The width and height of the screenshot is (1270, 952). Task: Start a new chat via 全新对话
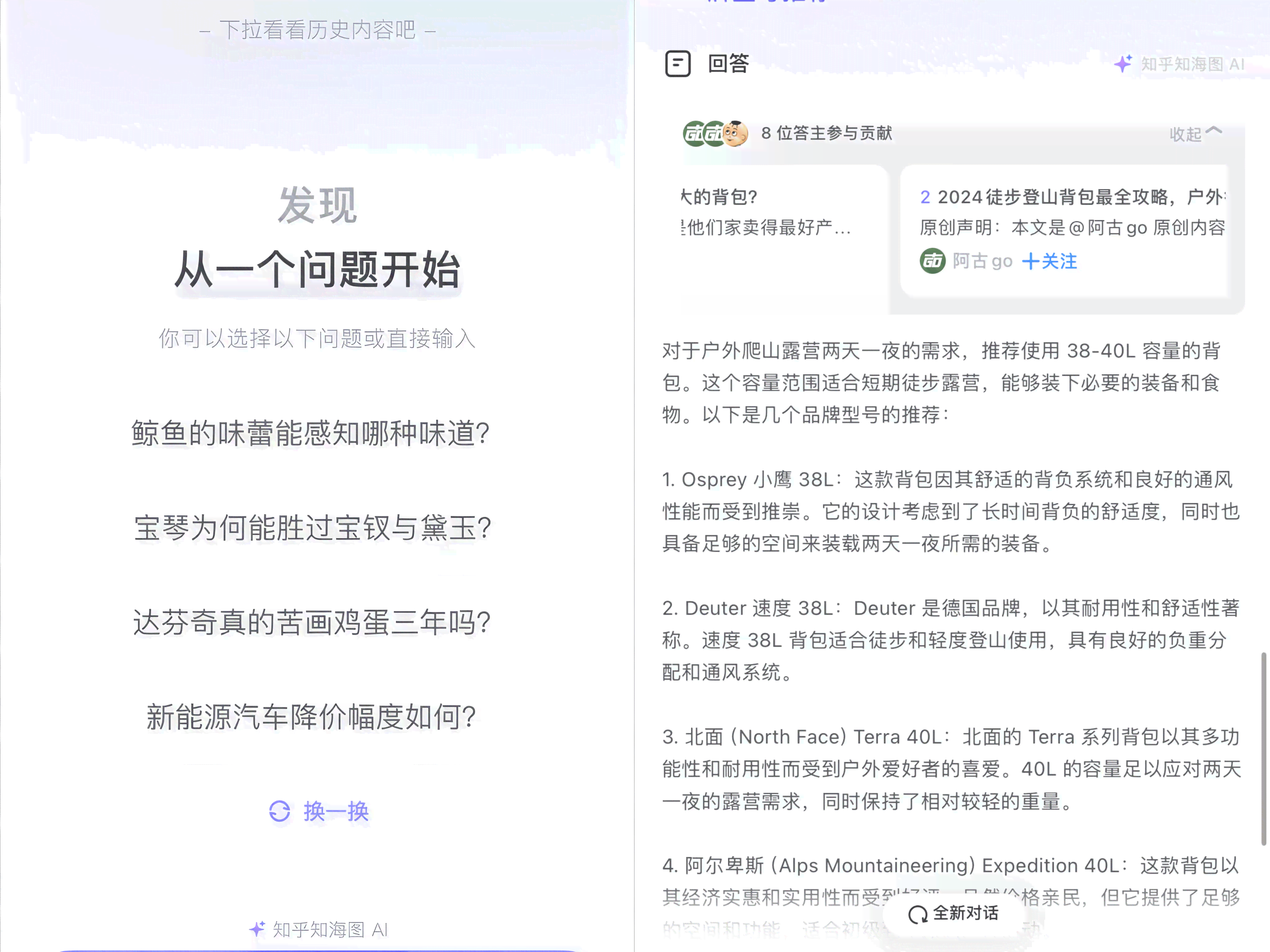click(x=953, y=914)
